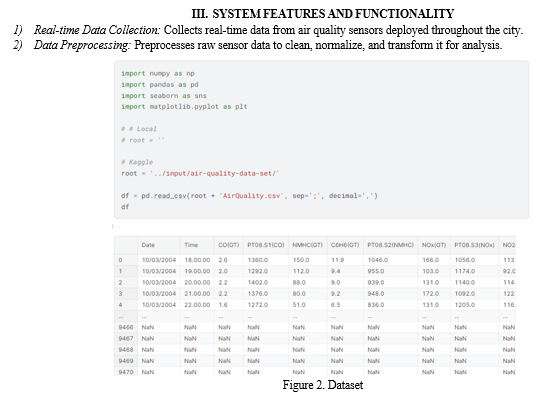Click the 'PT08.S3(NOx)' column header

pos(475,245)
